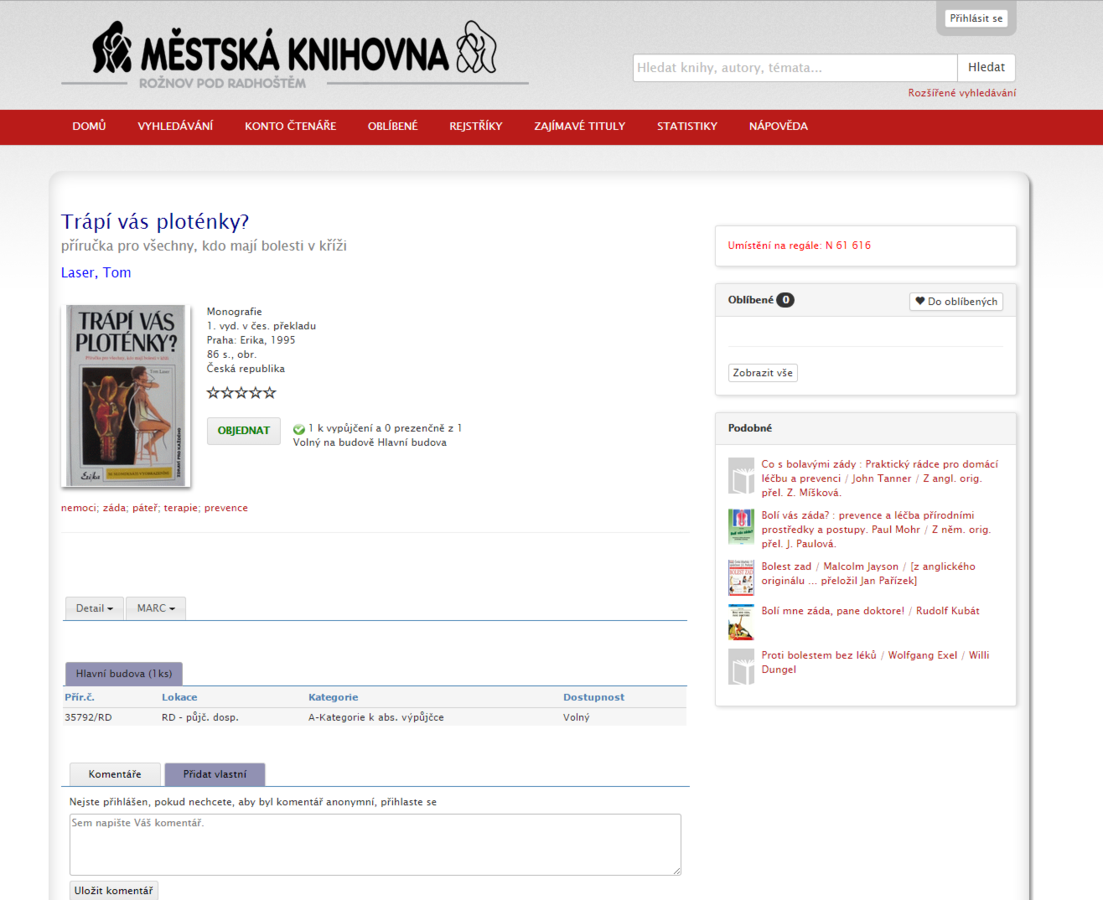Open the Proti bolestem bez léků link
The width and height of the screenshot is (1103, 900).
click(x=875, y=662)
